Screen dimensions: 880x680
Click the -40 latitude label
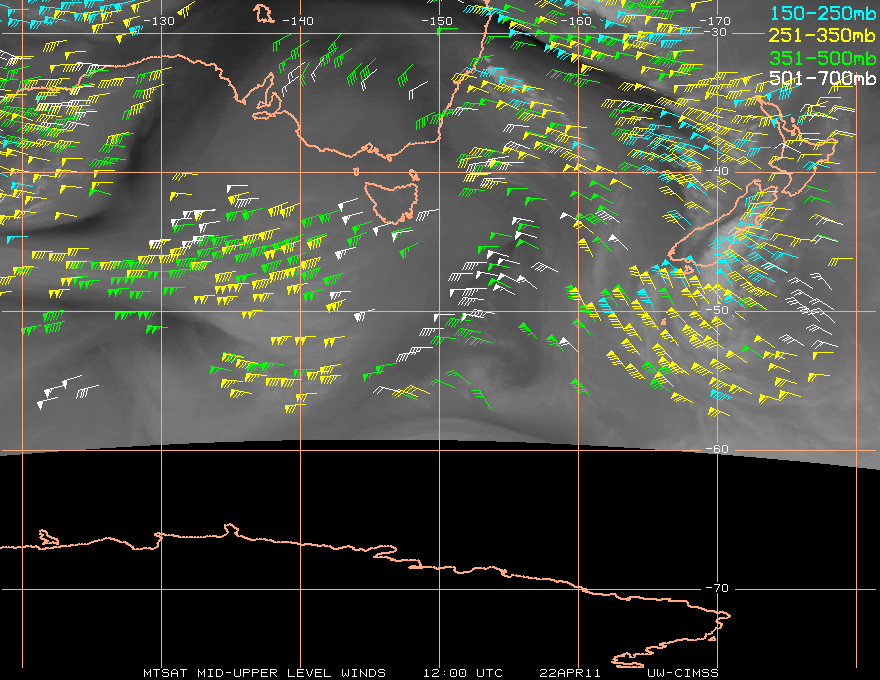click(717, 171)
